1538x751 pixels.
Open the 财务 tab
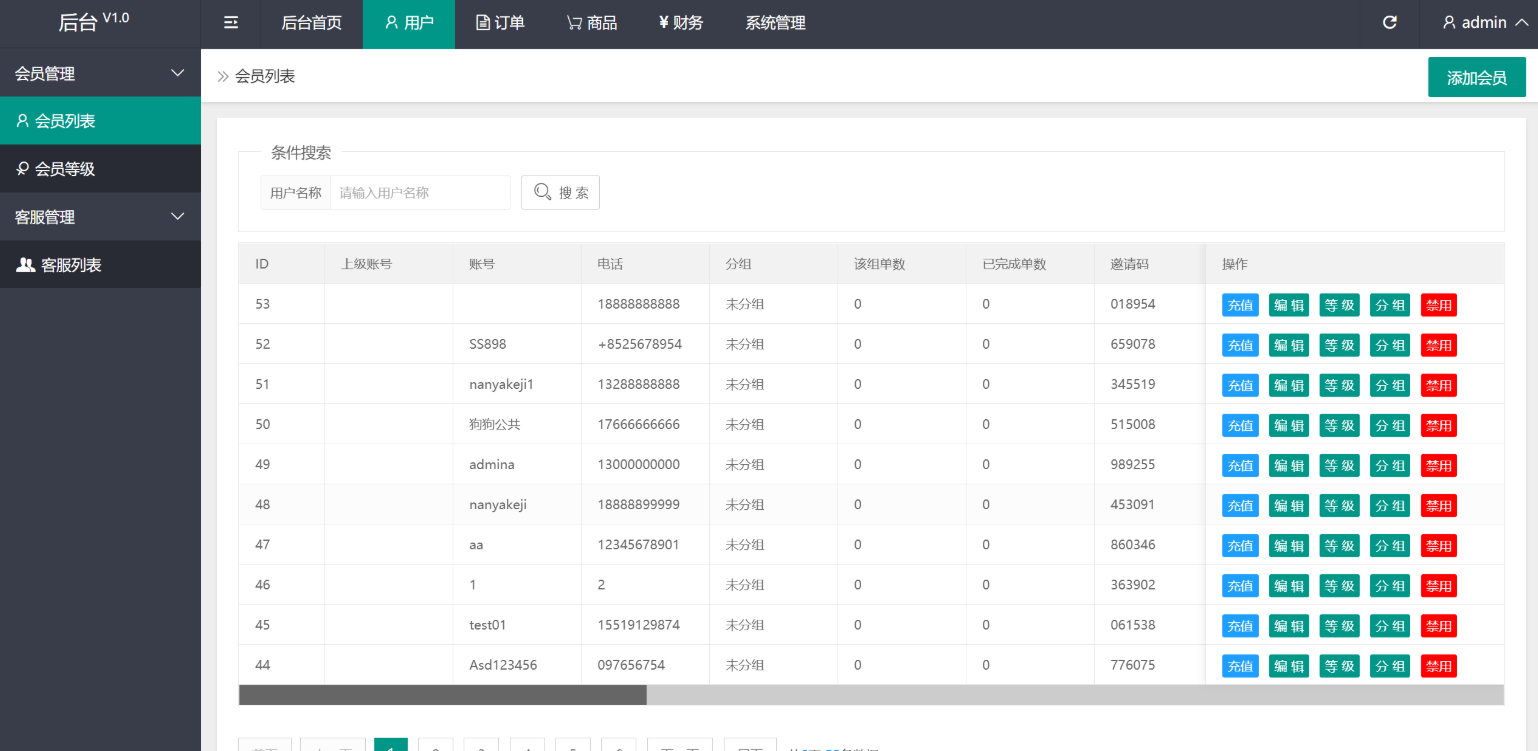[x=681, y=23]
